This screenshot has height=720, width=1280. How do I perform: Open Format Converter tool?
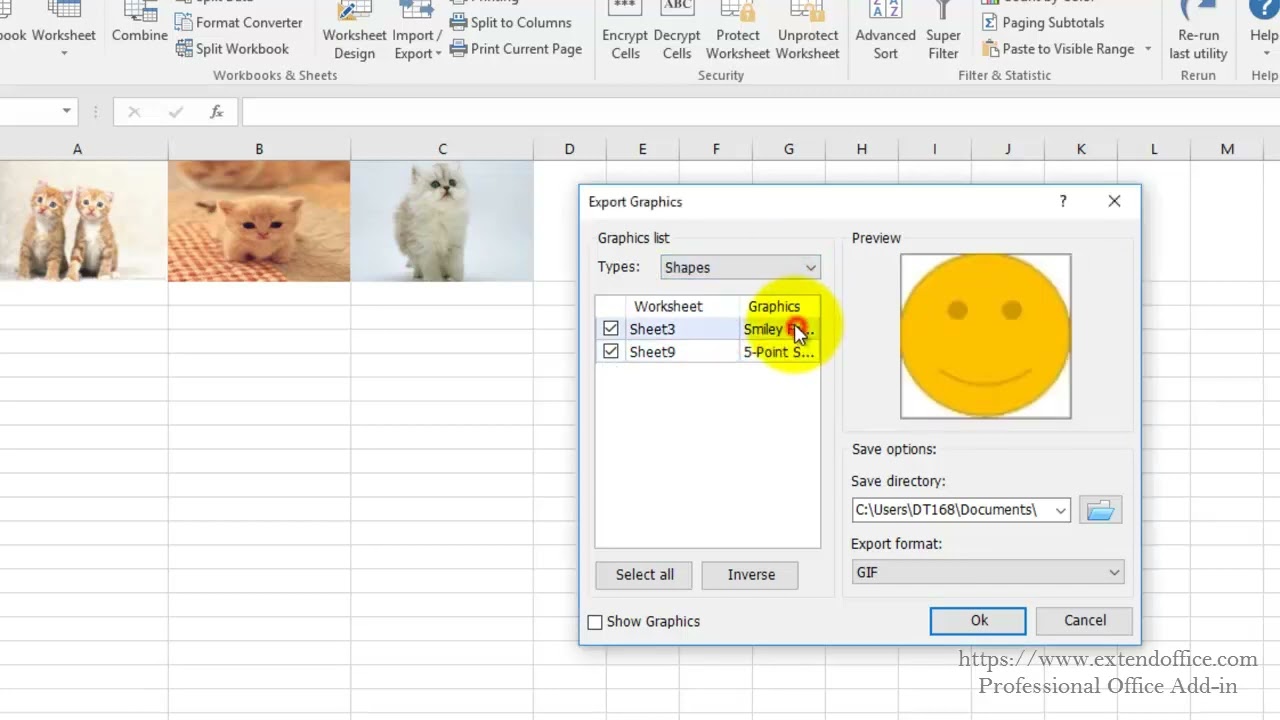click(239, 22)
